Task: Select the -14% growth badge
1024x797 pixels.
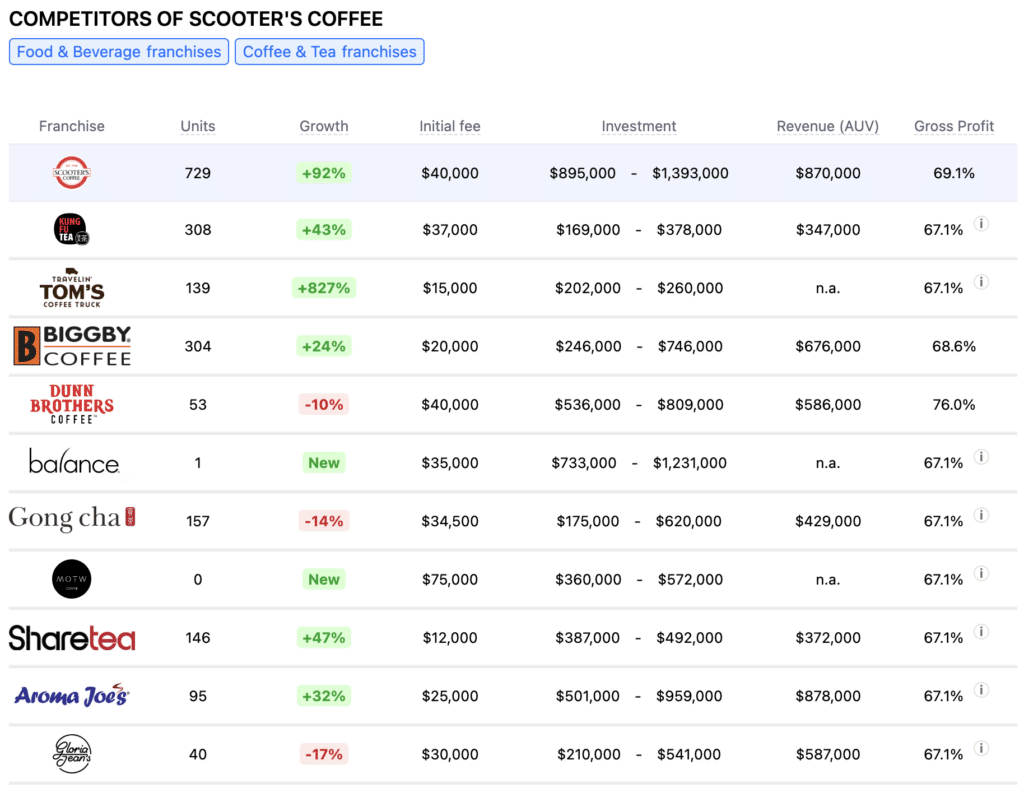Action: pos(324,521)
